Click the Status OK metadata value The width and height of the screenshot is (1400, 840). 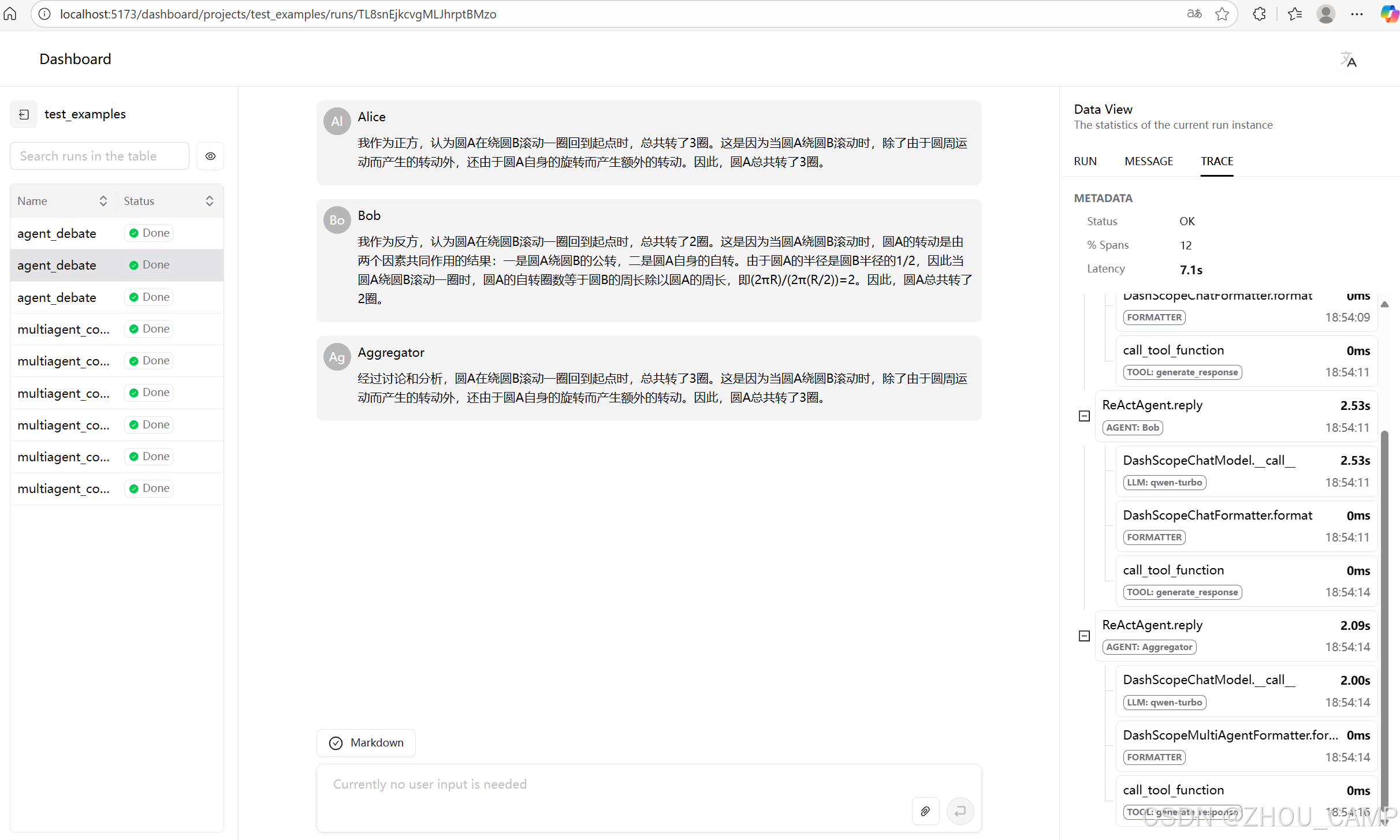1187,221
